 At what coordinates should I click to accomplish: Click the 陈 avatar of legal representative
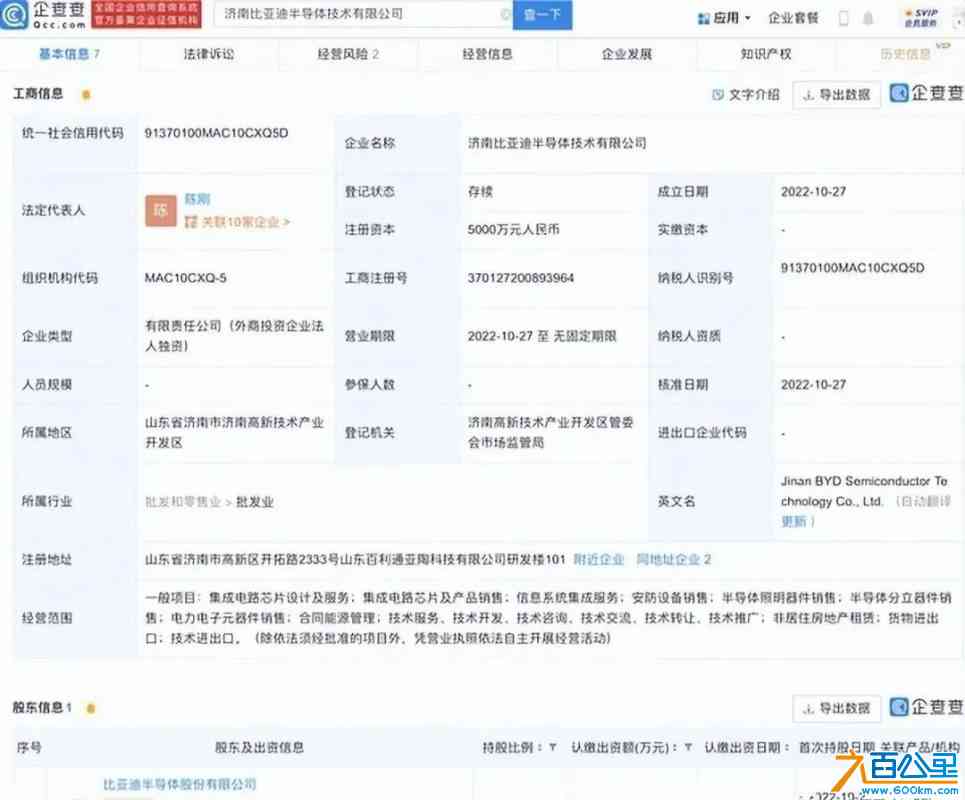tap(161, 211)
